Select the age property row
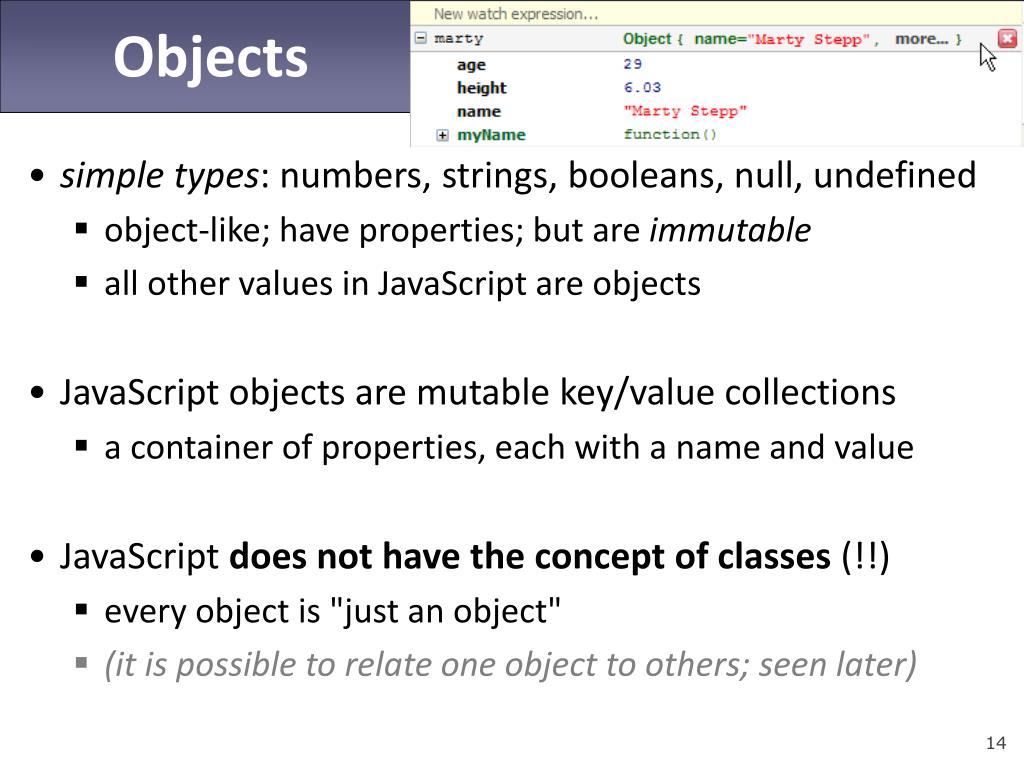Image resolution: width=1024 pixels, height=768 pixels. point(715,64)
